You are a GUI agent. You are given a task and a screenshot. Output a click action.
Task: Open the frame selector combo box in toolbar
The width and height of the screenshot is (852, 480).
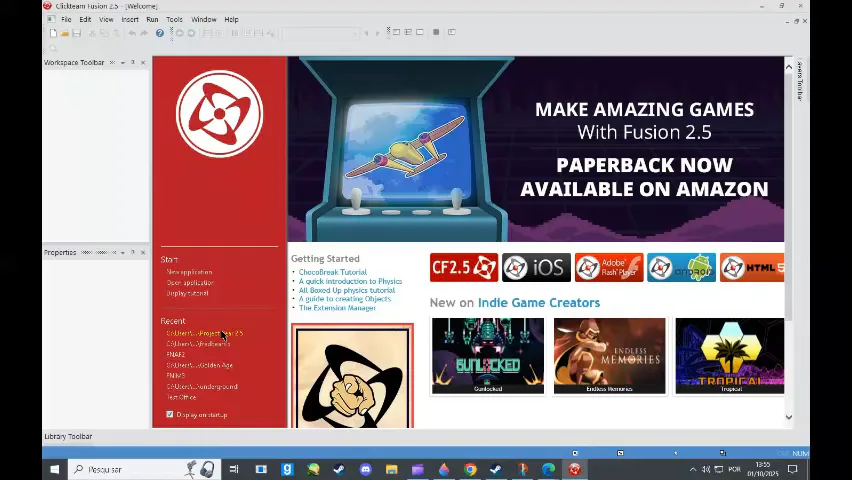click(x=320, y=34)
